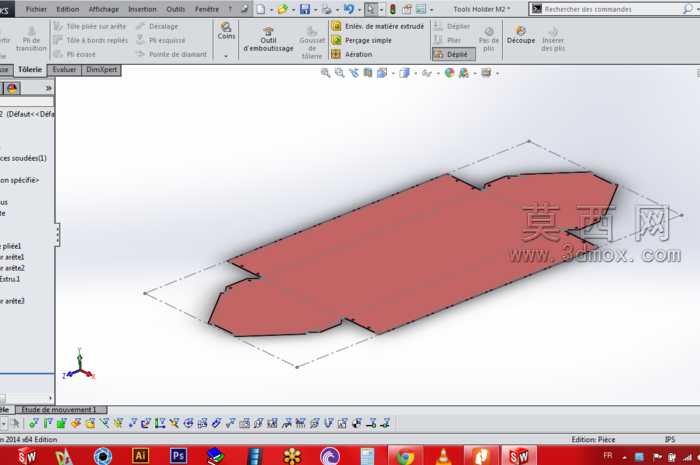The width and height of the screenshot is (700, 465).
Task: Open the Outils menu
Action: [x=175, y=9]
